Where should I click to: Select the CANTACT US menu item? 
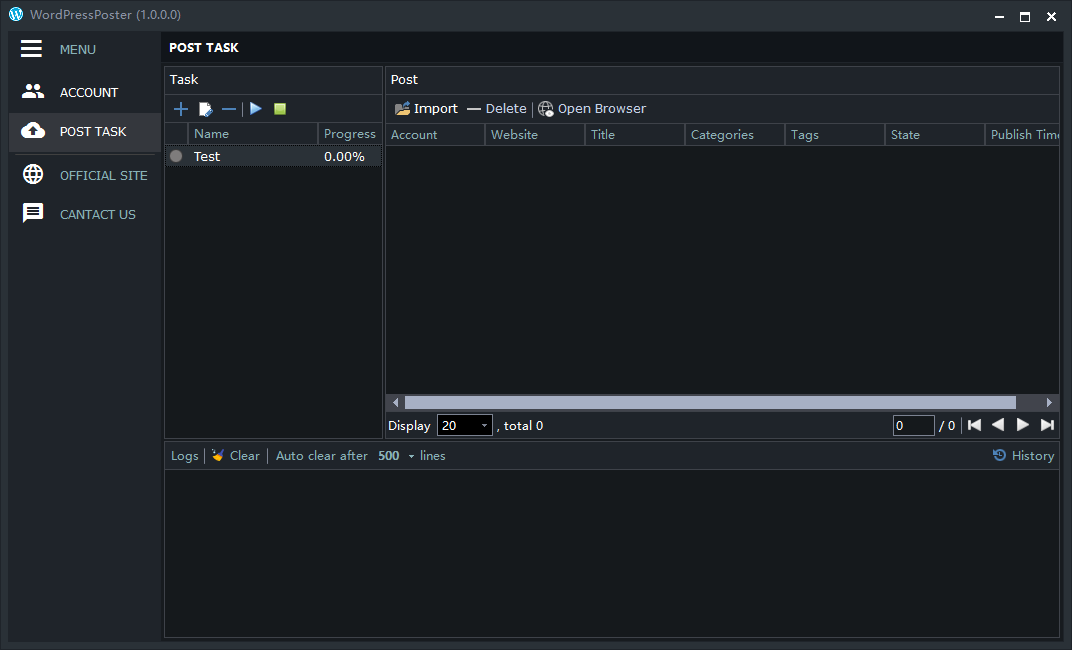pos(97,214)
